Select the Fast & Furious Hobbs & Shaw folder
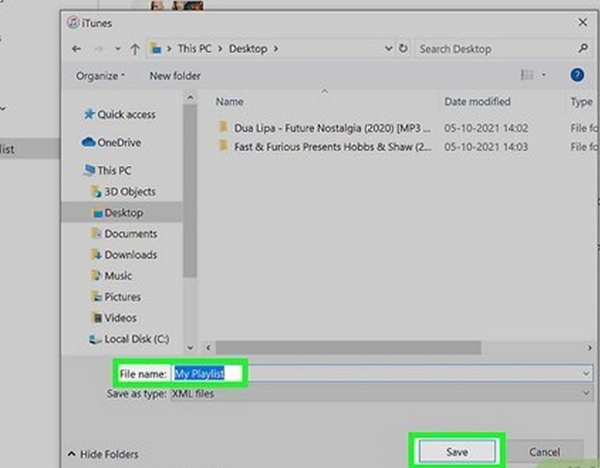600x468 pixels. point(324,147)
